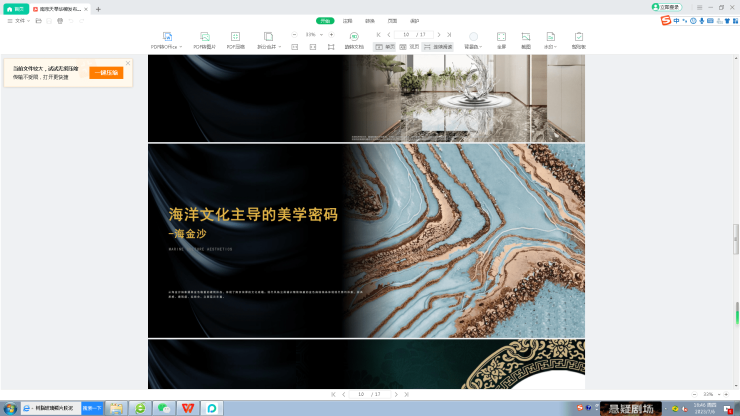Select the PDF压缩 compress tool

235,36
